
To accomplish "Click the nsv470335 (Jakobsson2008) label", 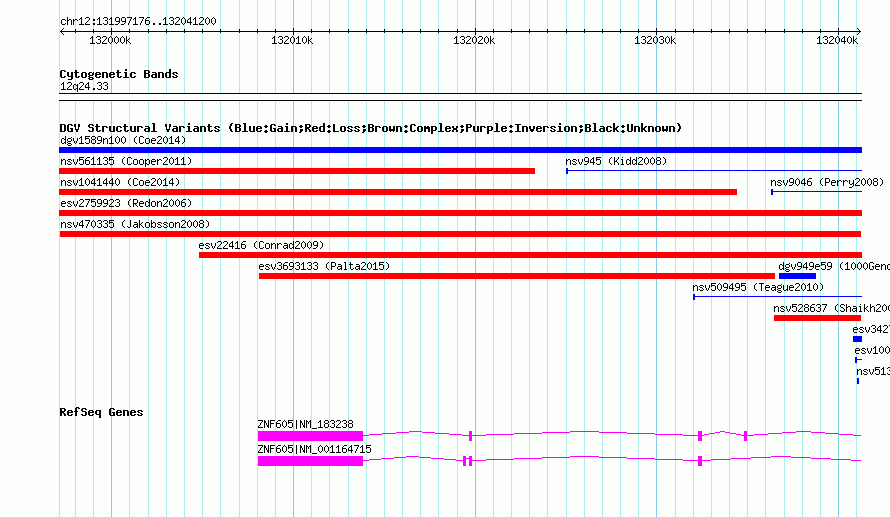I will tap(135, 224).
